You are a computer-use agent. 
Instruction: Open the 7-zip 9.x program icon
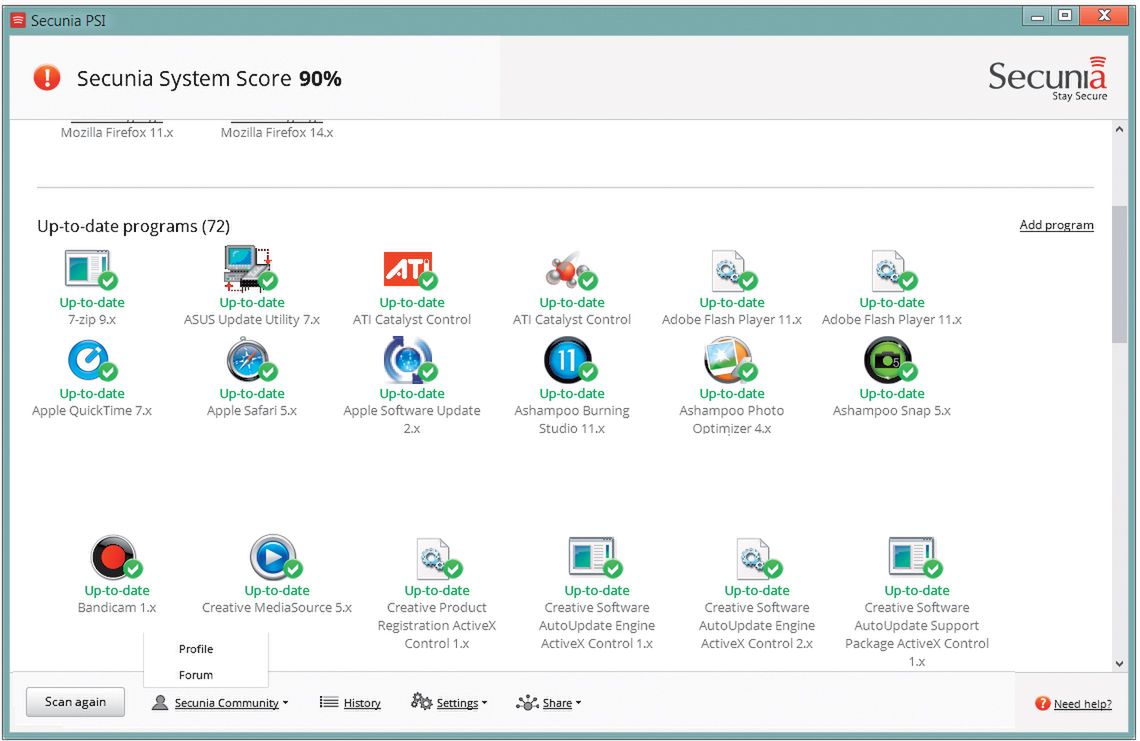coord(90,268)
